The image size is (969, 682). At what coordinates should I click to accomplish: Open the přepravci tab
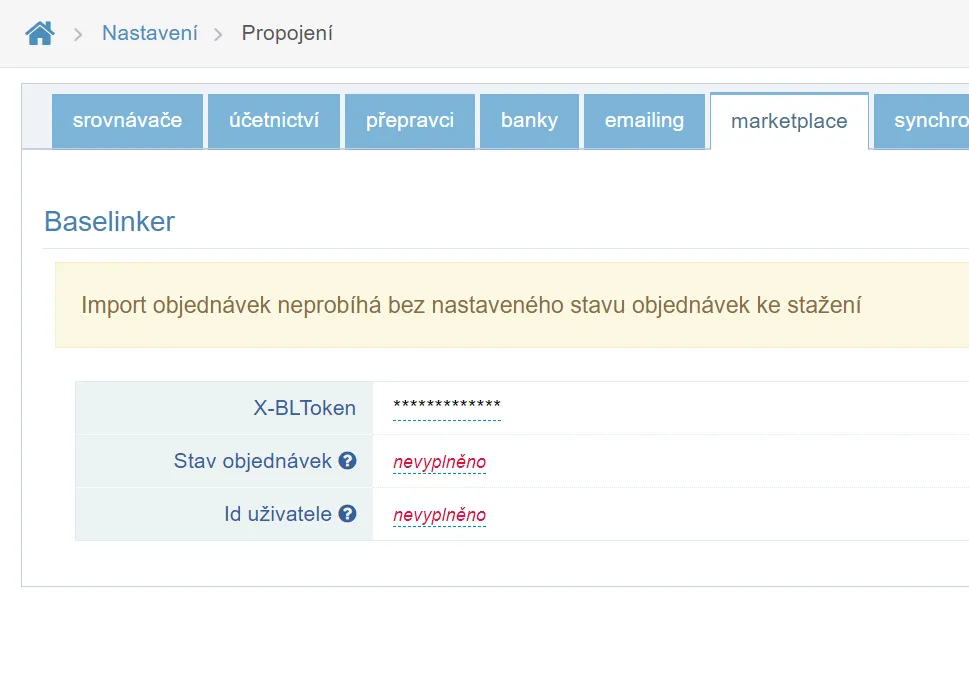pos(410,121)
